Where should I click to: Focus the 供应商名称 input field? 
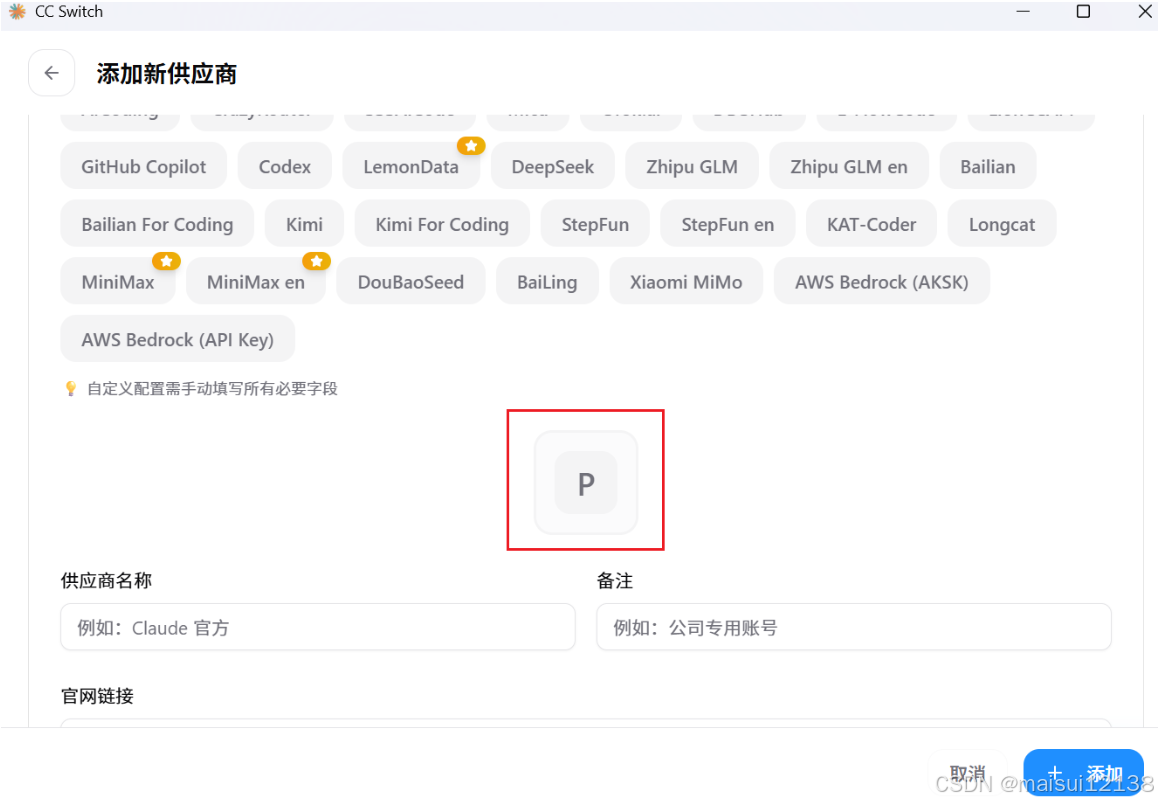(318, 627)
